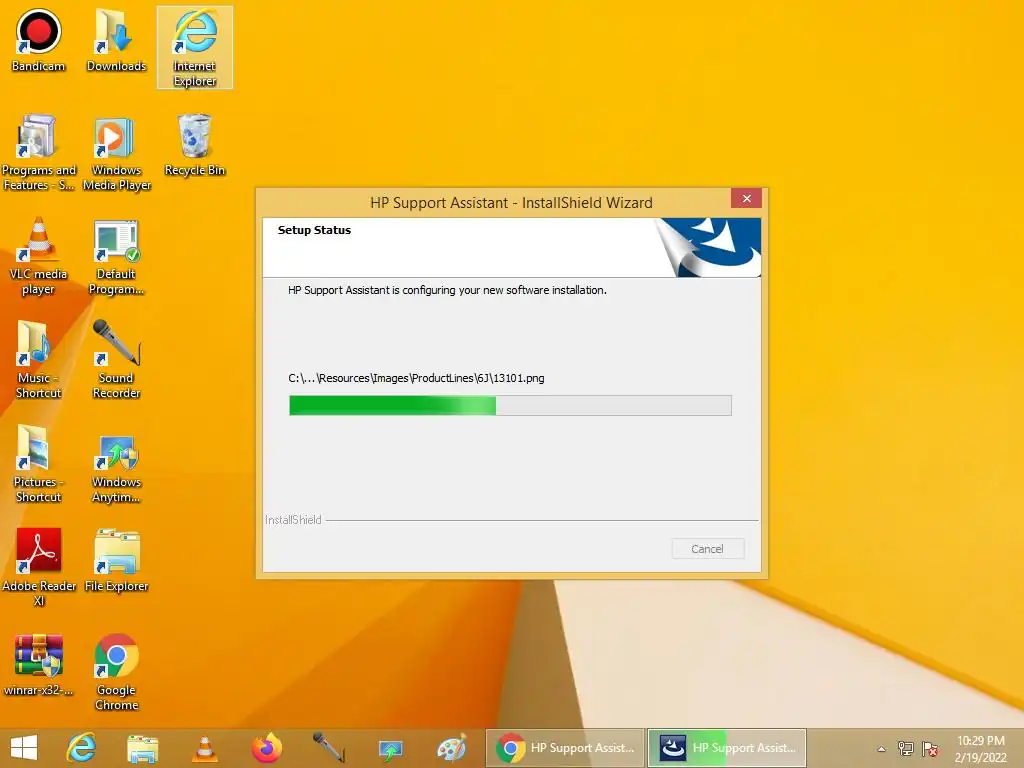Select Windows Media Player desktop icon
This screenshot has width=1024, height=768.
116,152
